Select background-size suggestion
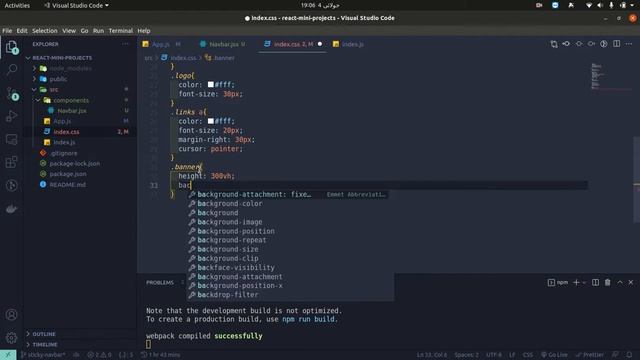This screenshot has width=640, height=360. pos(290,249)
